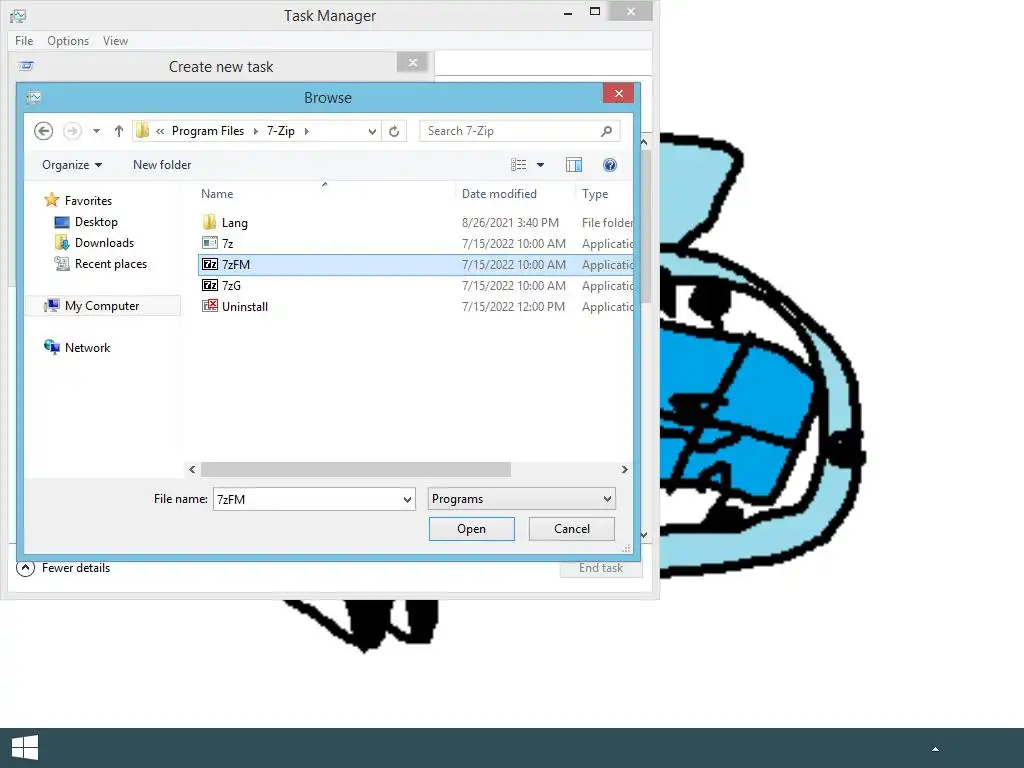Select the 7zFM file row
The height and width of the screenshot is (768, 1024).
pyautogui.click(x=415, y=264)
